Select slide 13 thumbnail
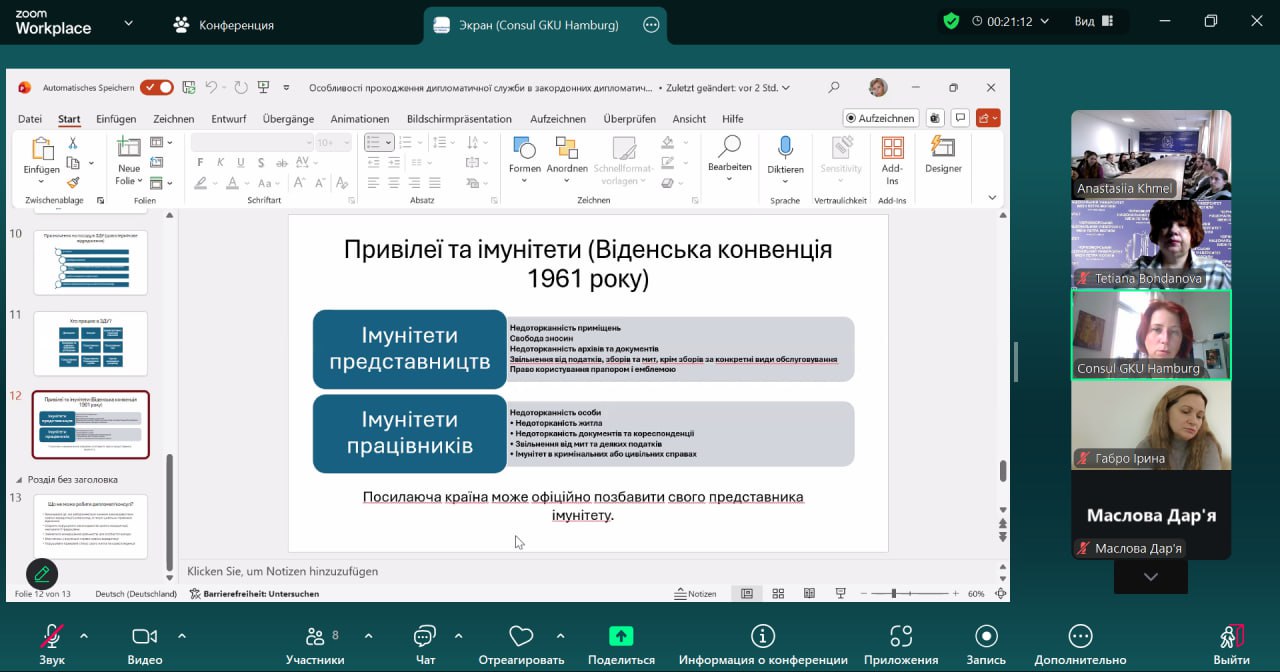Image resolution: width=1280 pixels, height=672 pixels. click(91, 526)
